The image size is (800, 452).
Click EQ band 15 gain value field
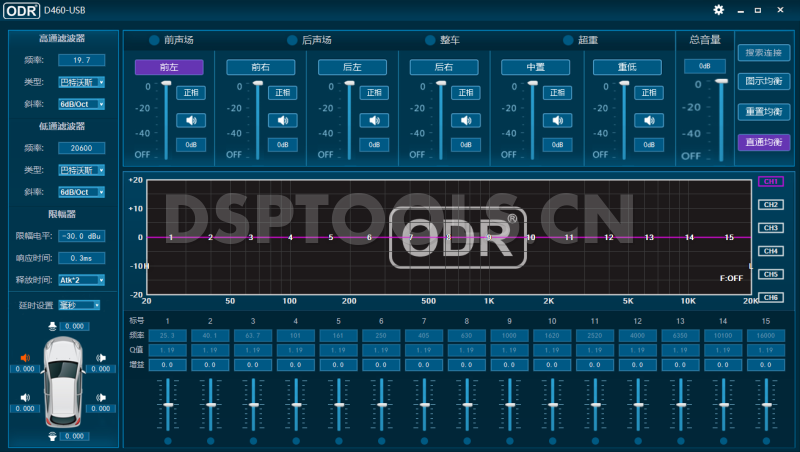coord(766,365)
